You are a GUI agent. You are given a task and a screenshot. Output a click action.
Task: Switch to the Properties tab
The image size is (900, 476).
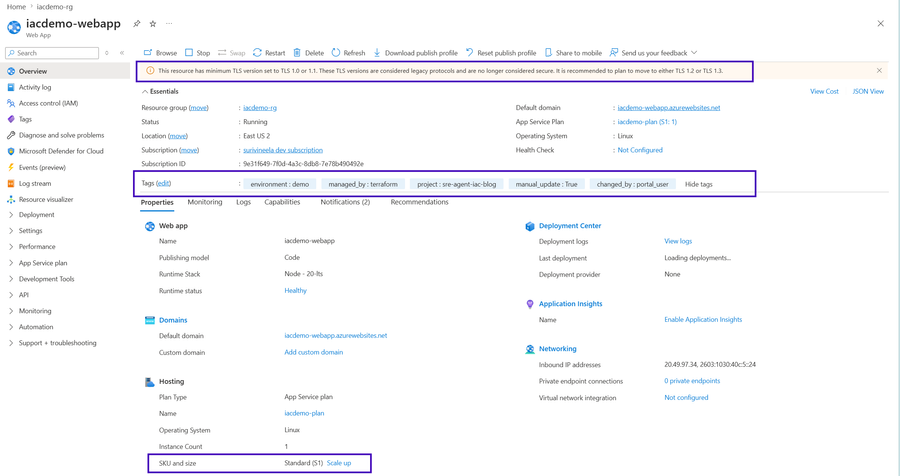157,202
